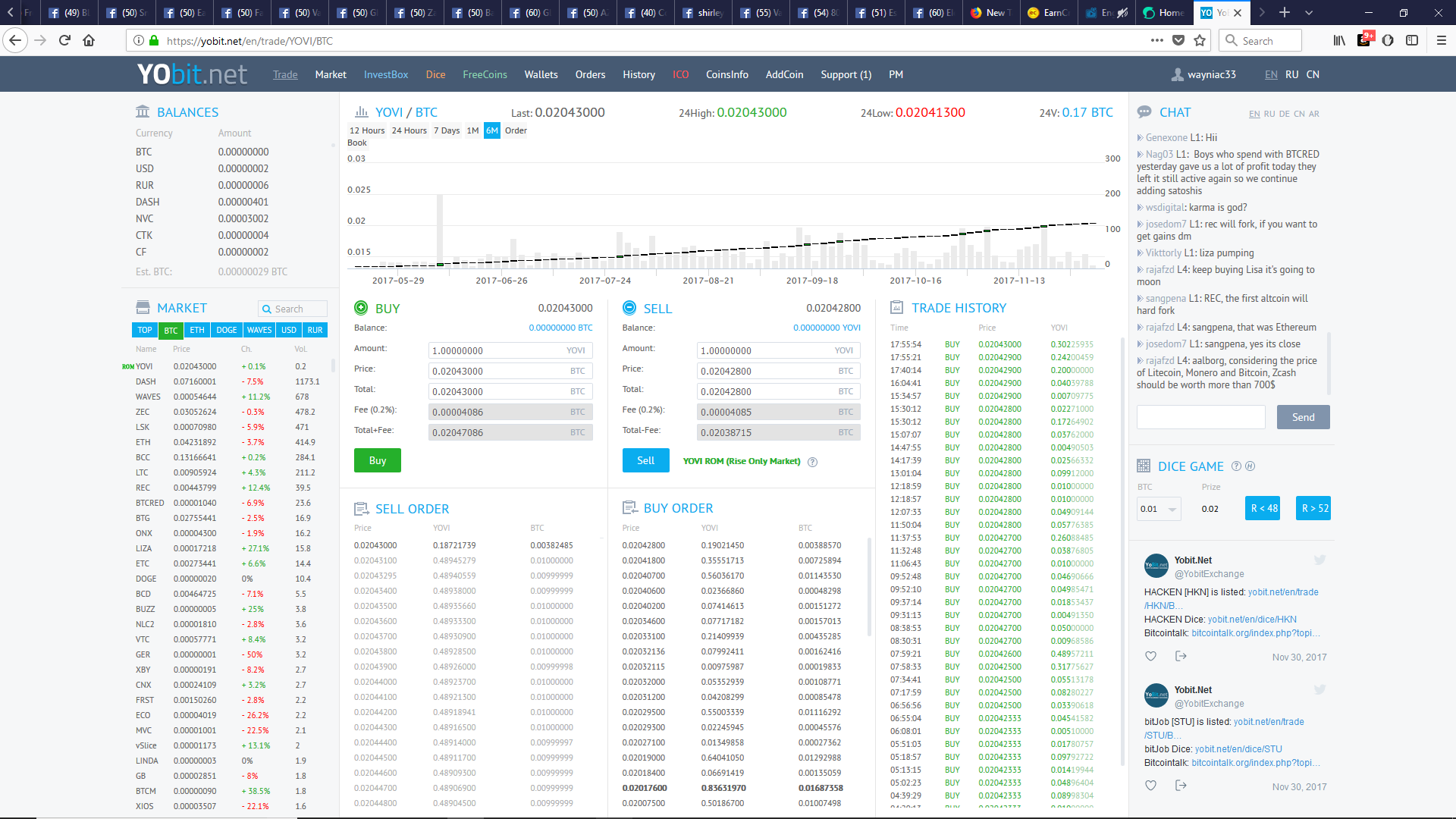Image resolution: width=1456 pixels, height=819 pixels.
Task: Switch chat language to RU
Action: [x=1269, y=114]
